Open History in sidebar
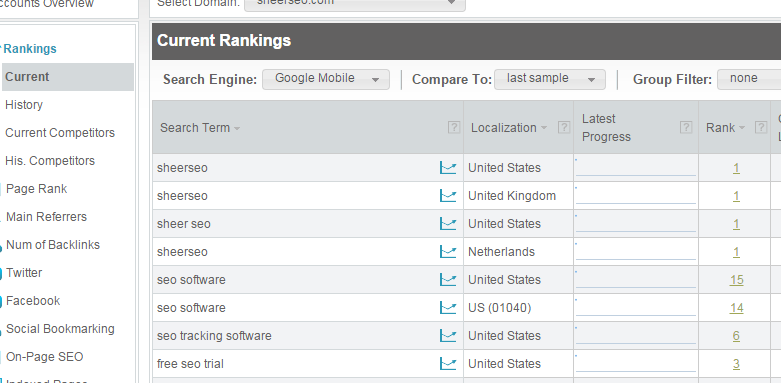781x383 pixels. 24,105
